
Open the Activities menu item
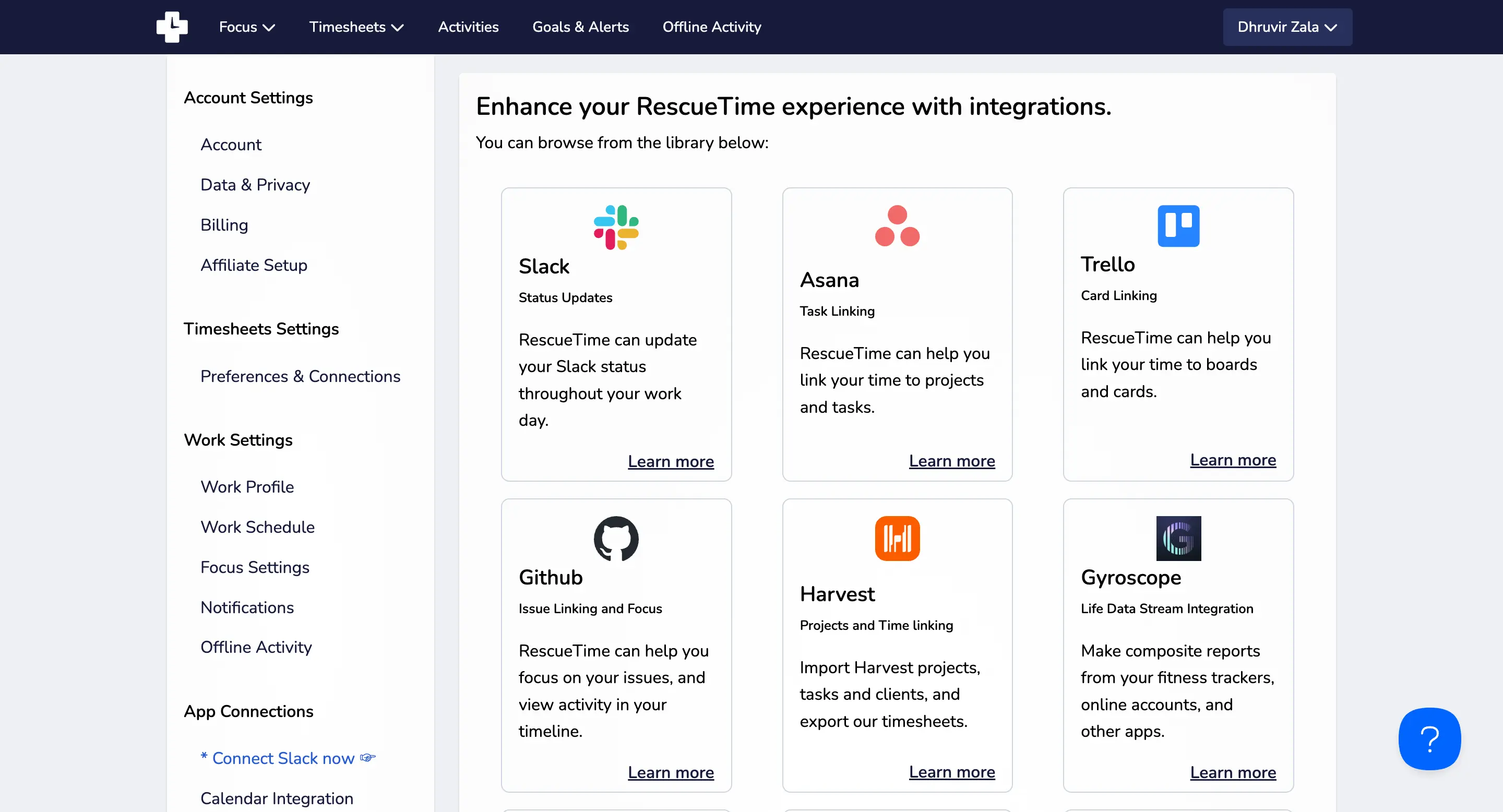coord(468,27)
